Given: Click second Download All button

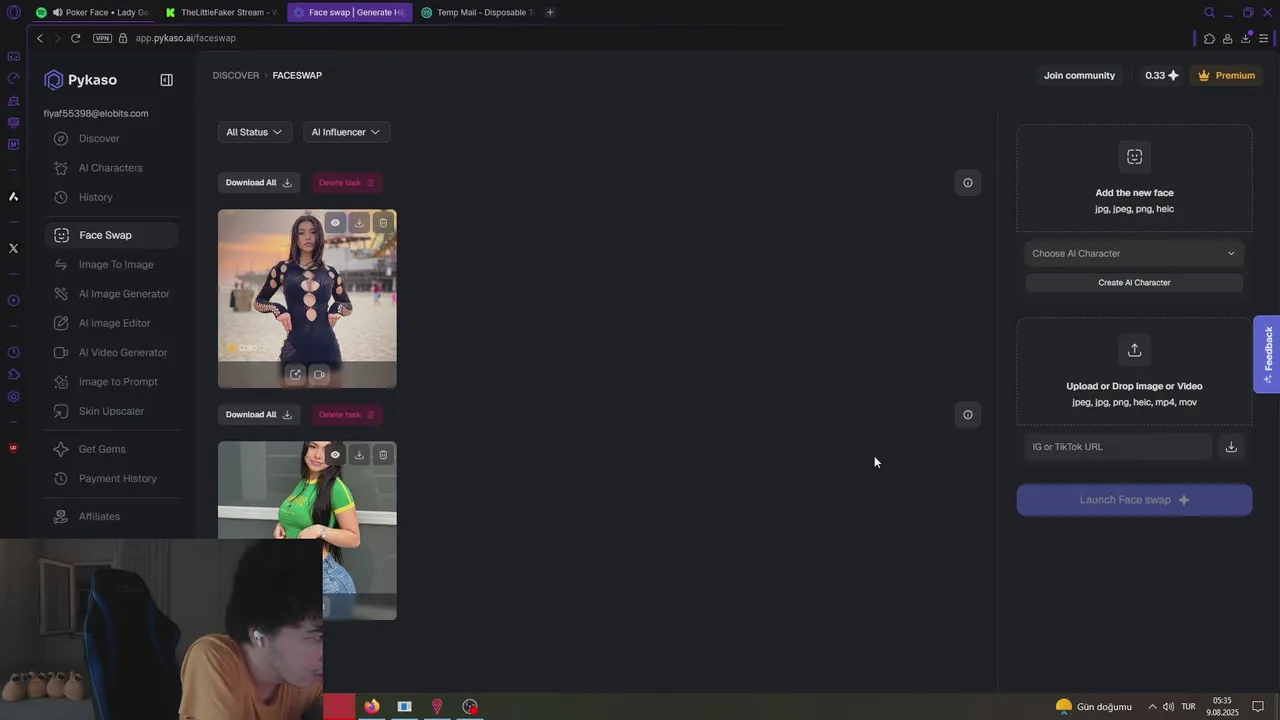Looking at the screenshot, I should click(x=258, y=415).
